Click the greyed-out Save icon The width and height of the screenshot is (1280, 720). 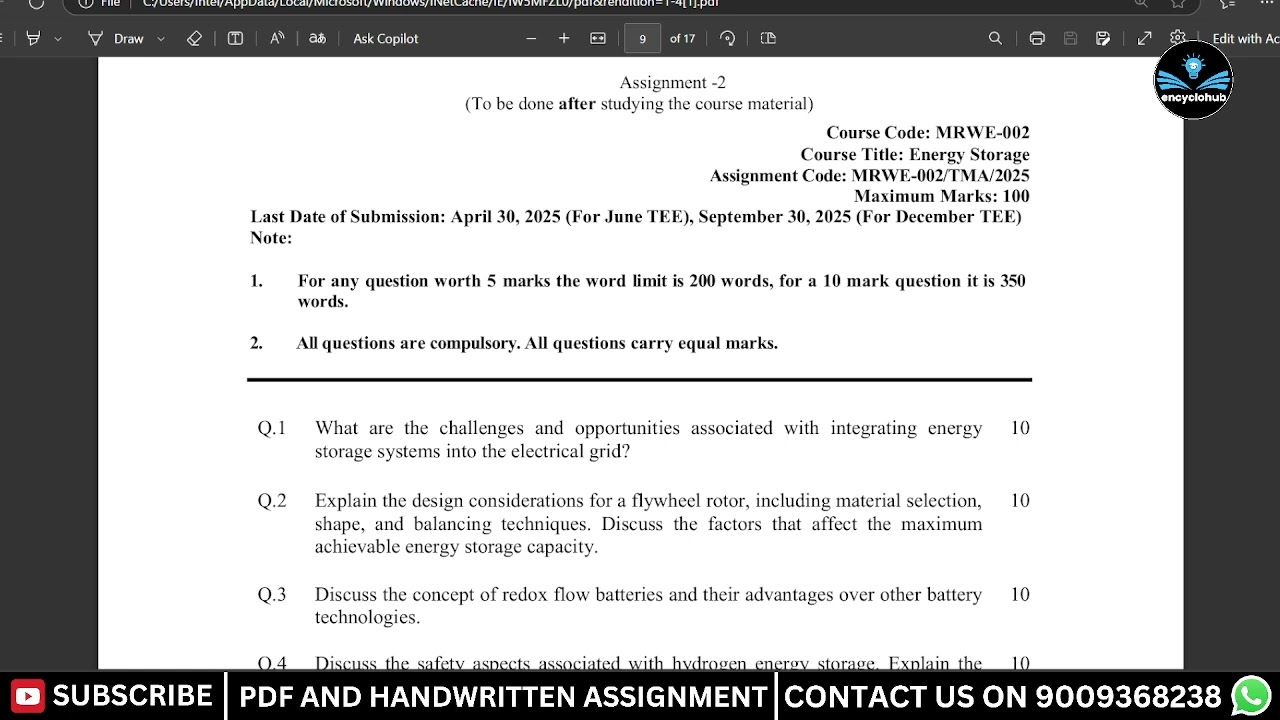[x=1070, y=38]
